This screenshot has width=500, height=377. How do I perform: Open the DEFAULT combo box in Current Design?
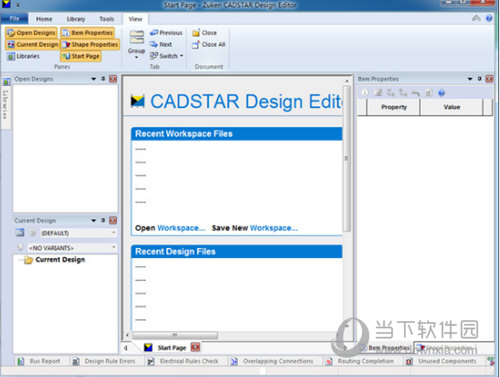[78, 233]
